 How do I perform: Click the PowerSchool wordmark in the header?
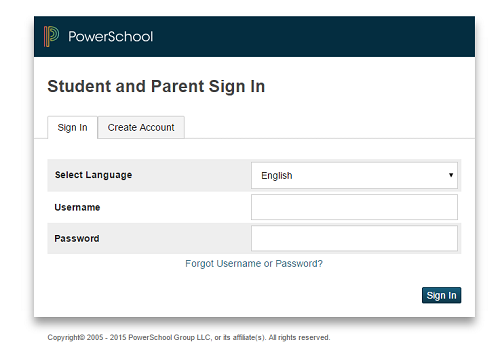[110, 36]
